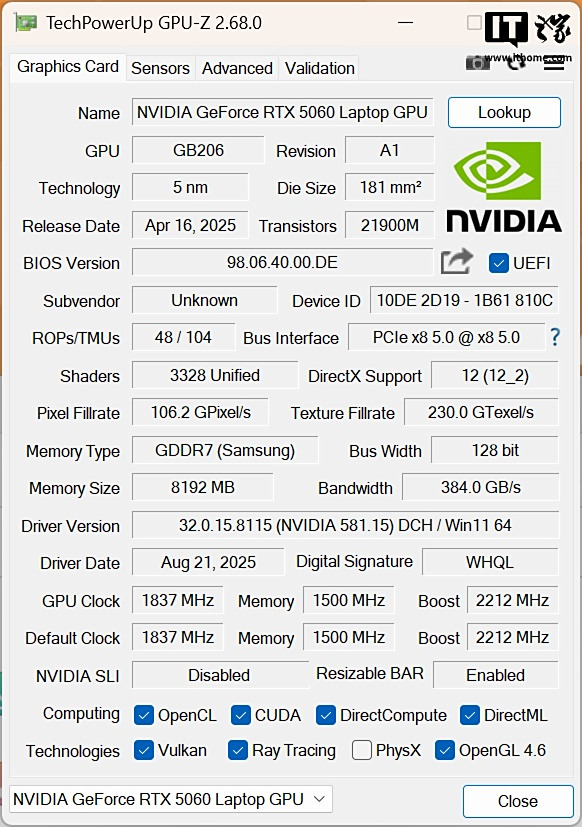Viewport: 582px width, 827px height.
Task: Minimize the GPU-Z window
Action: point(405,23)
